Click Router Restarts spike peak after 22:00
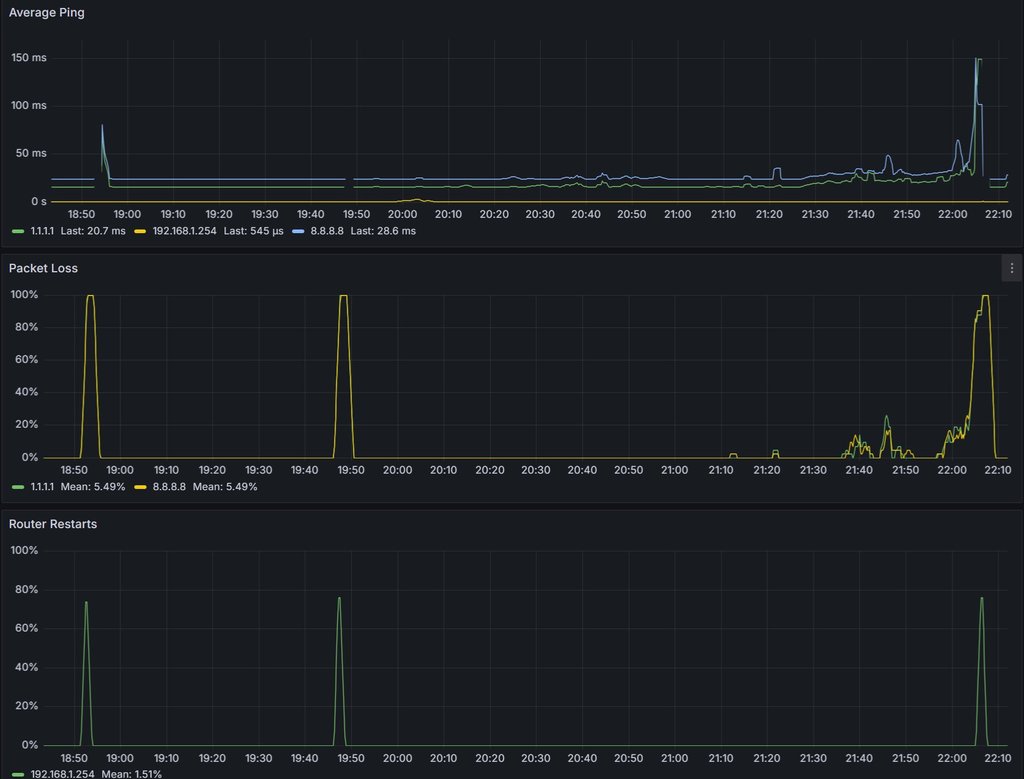Viewport: 1024px width, 779px height. pos(981,598)
